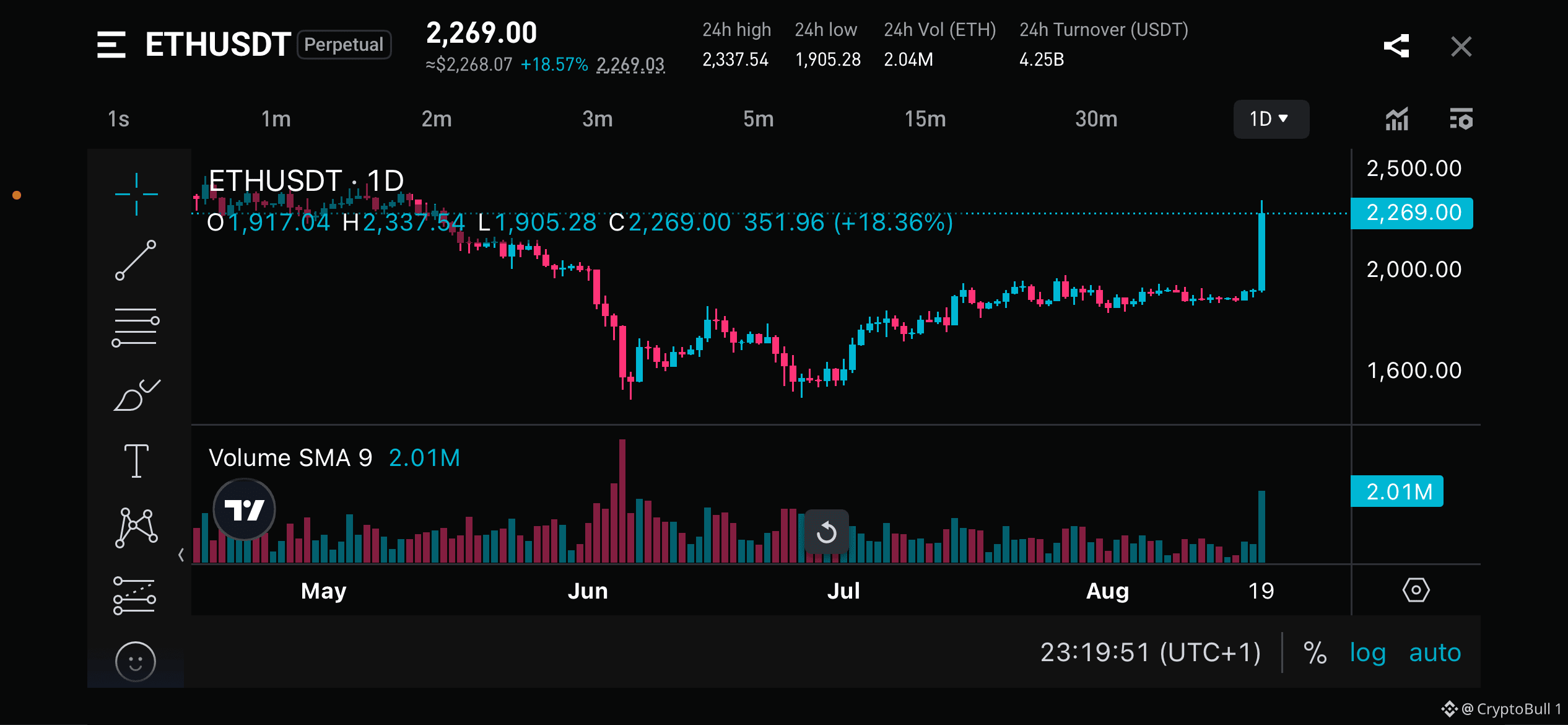Click the ETHUSDT · 1D chart legend title
The height and width of the screenshot is (725, 1568).
click(x=307, y=181)
